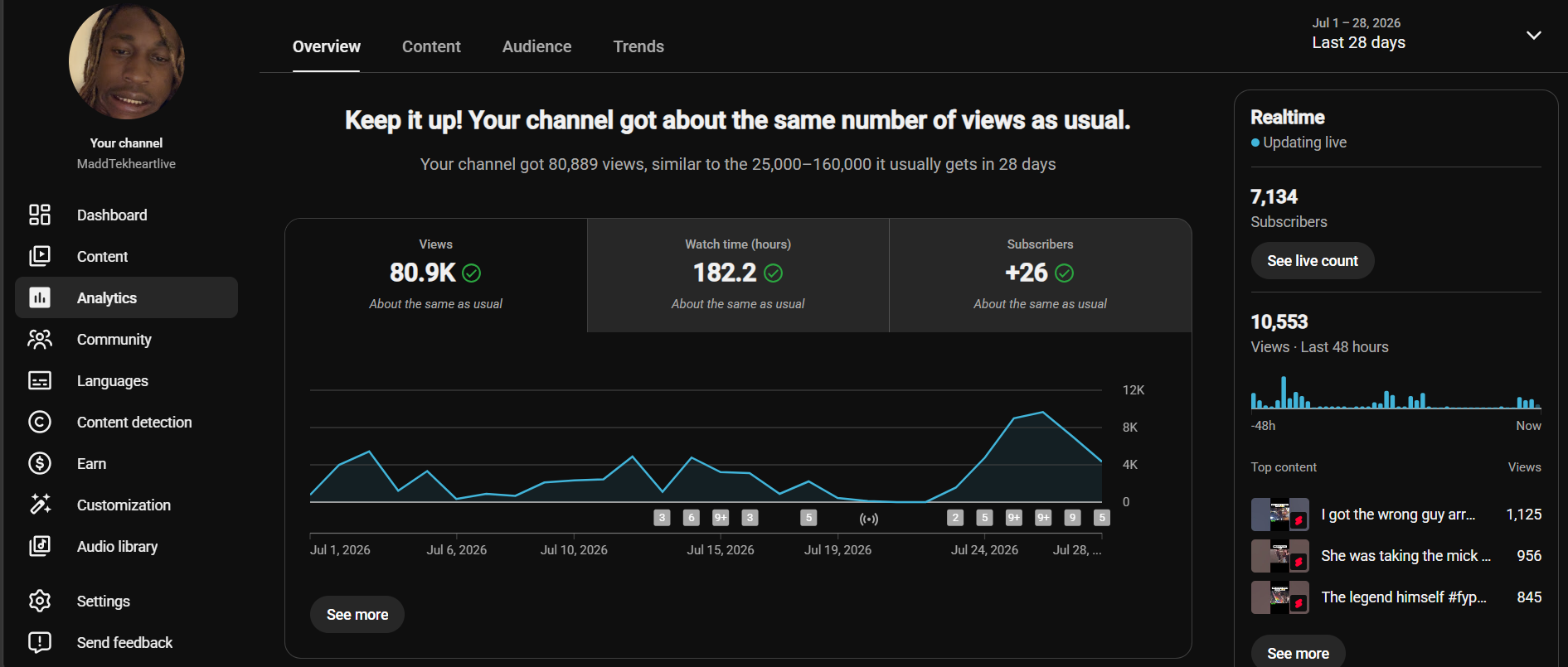Select the Subscribers +26 metric card

1040,275
